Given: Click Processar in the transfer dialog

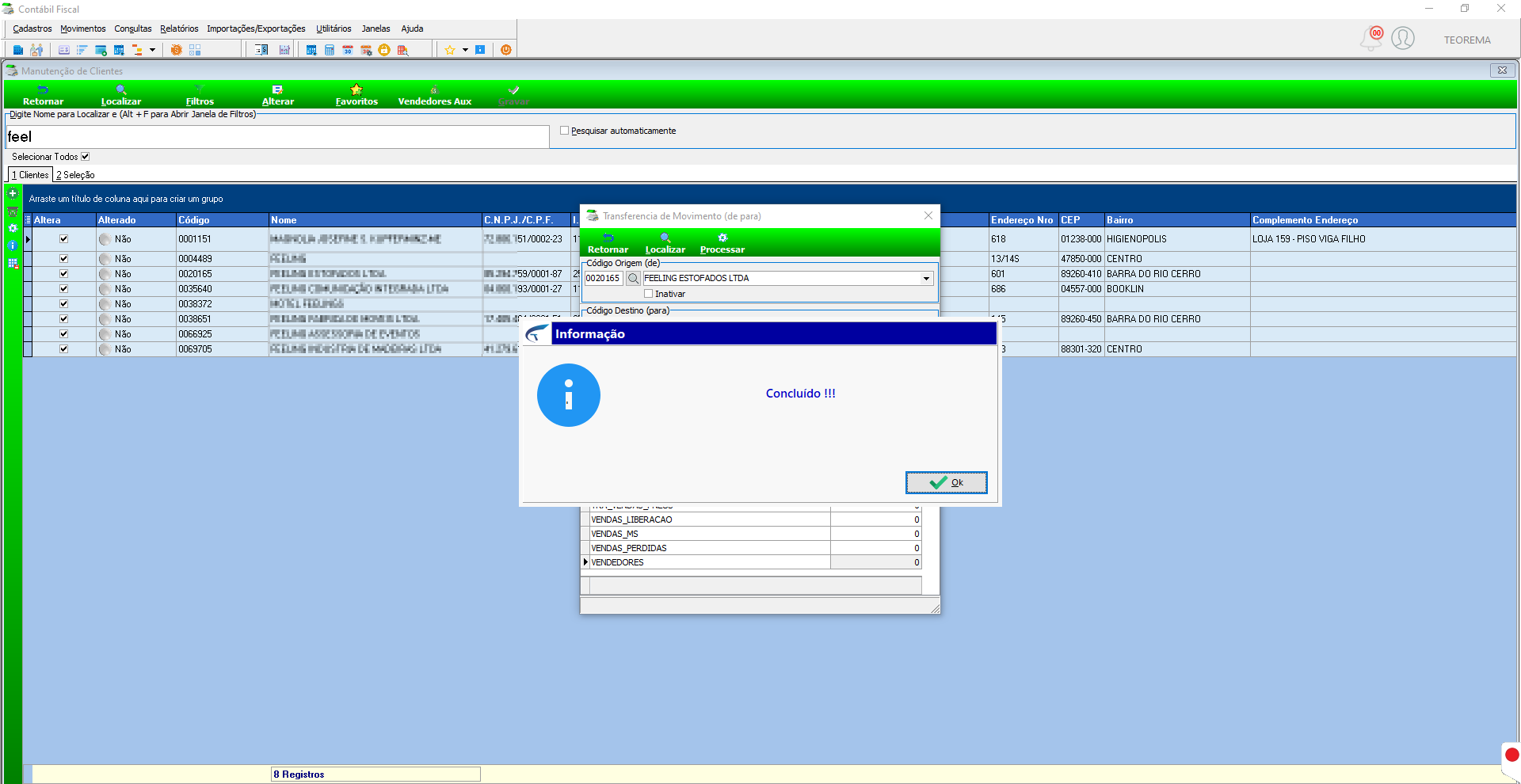Looking at the screenshot, I should tap(722, 243).
